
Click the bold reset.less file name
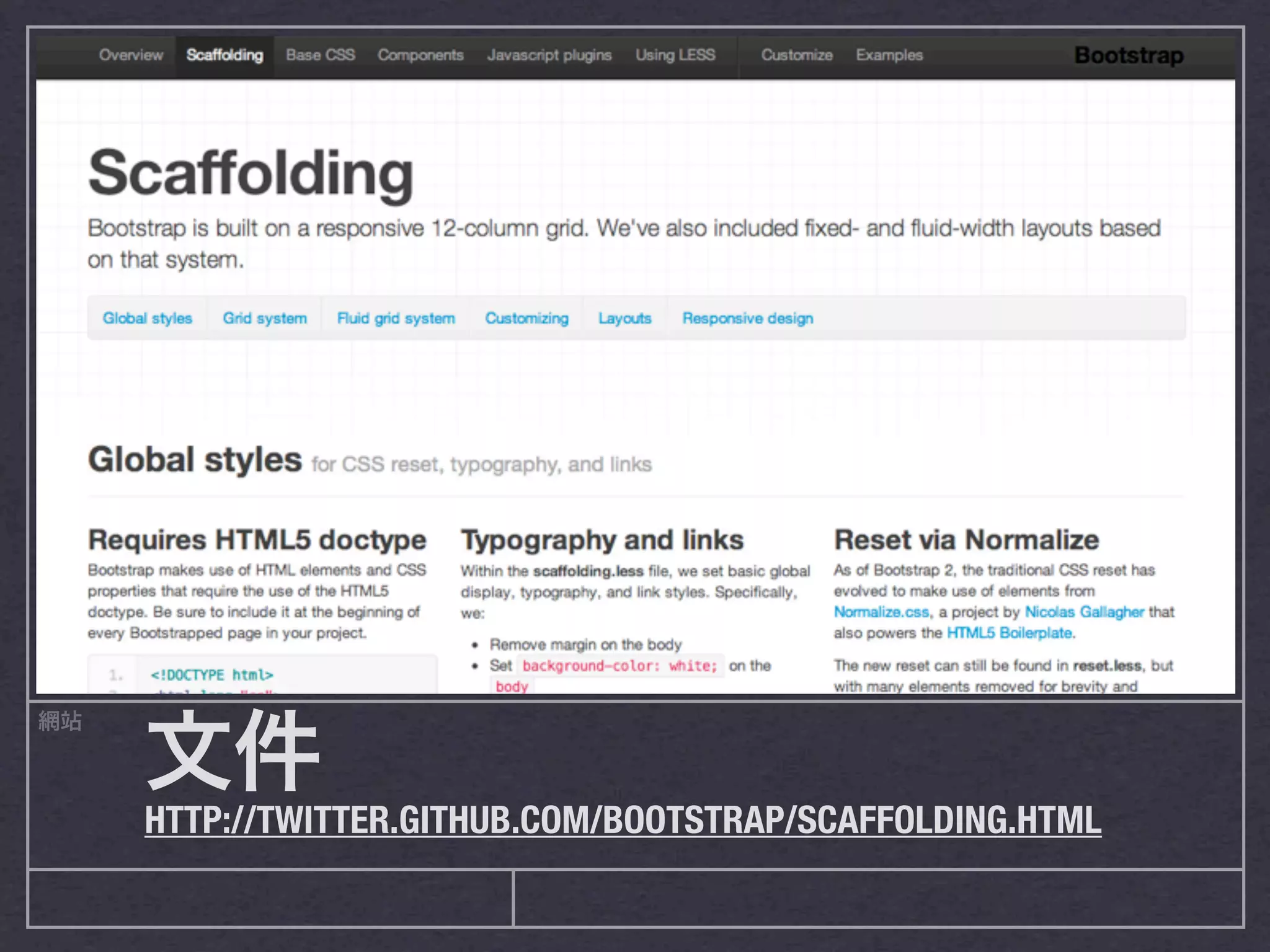pyautogui.click(x=1107, y=666)
